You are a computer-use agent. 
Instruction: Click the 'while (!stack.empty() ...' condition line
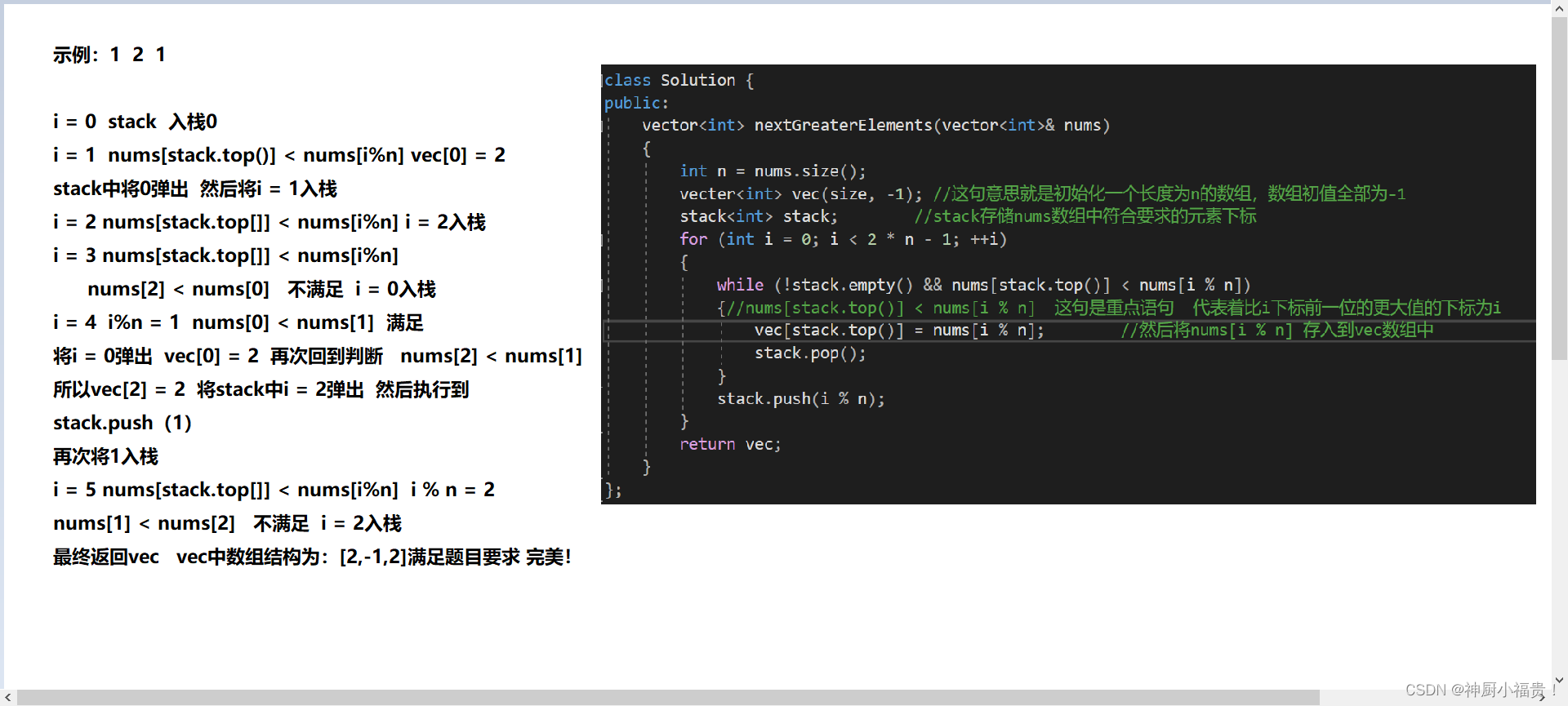tap(984, 285)
